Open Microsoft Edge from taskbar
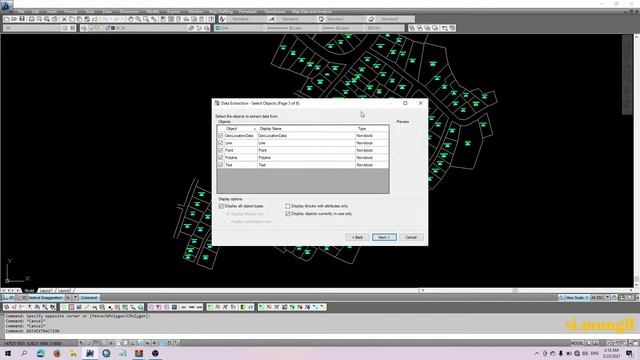Image resolution: width=640 pixels, height=360 pixels. tap(40, 353)
